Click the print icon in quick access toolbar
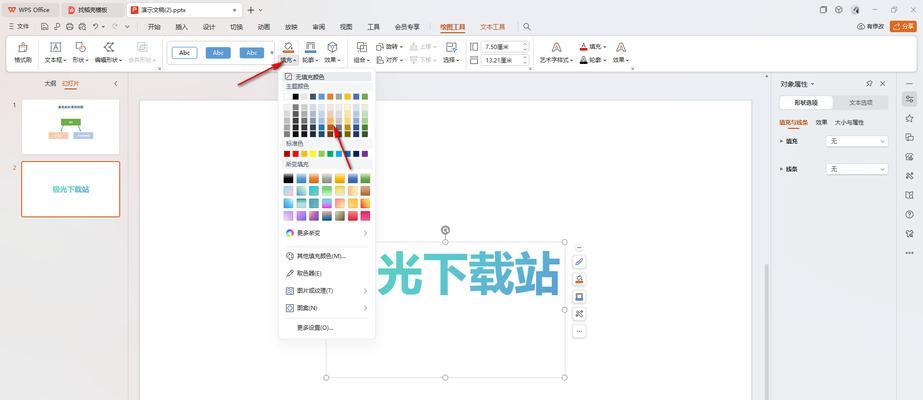Screen dimensions: 923x400 point(69,26)
